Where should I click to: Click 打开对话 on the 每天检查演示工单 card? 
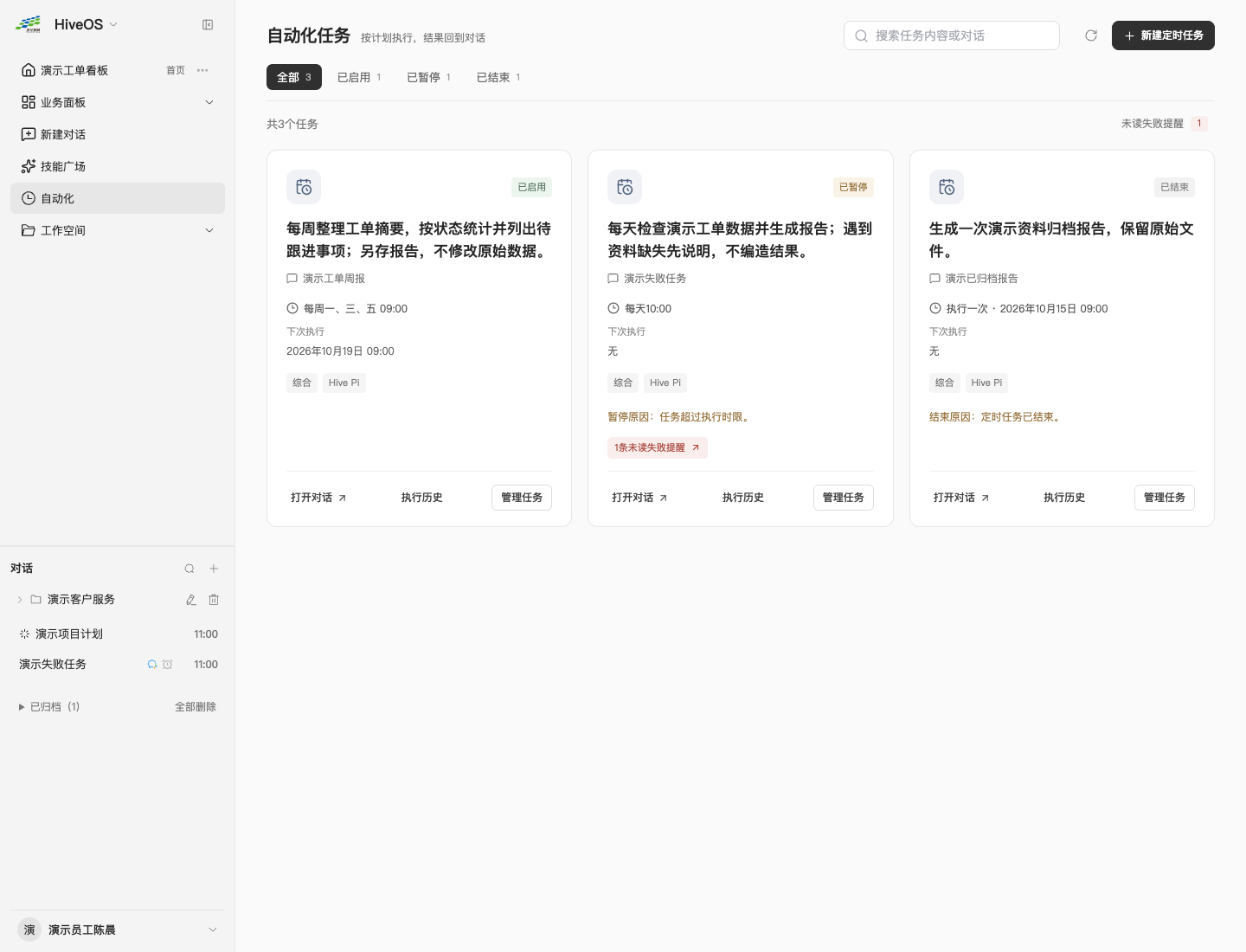(639, 498)
